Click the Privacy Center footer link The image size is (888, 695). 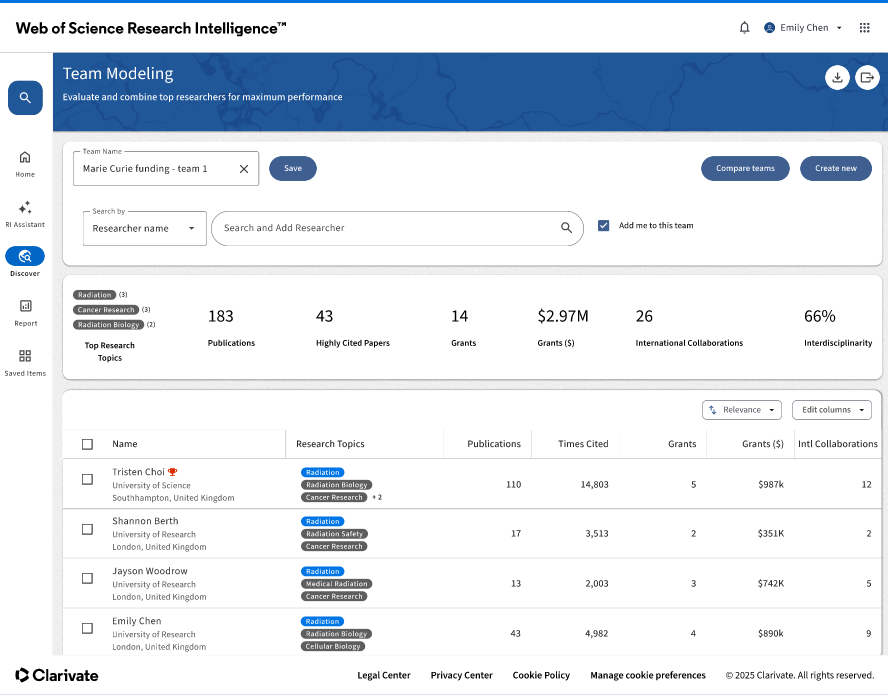click(x=461, y=675)
